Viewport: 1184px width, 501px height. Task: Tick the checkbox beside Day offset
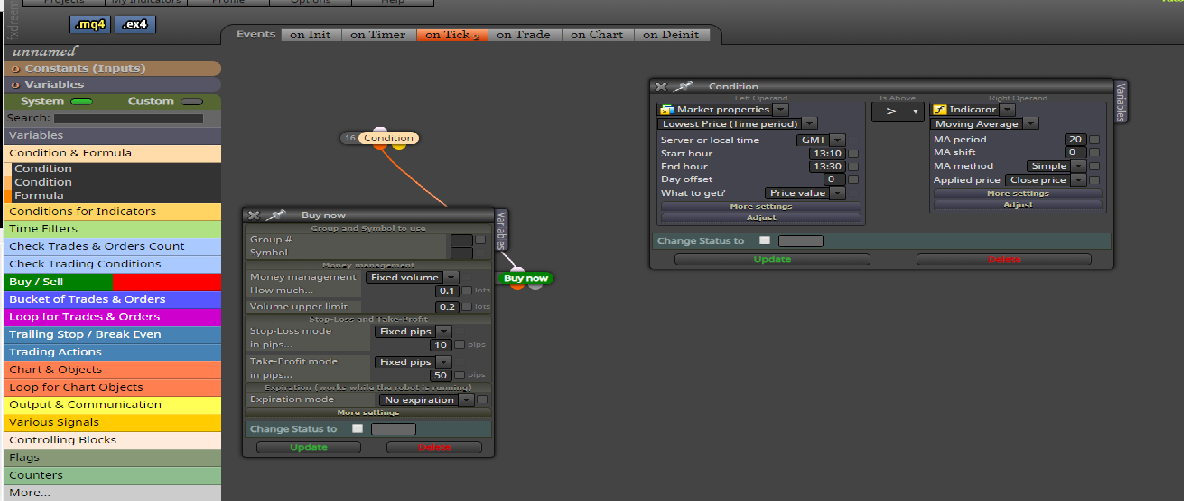pos(853,180)
